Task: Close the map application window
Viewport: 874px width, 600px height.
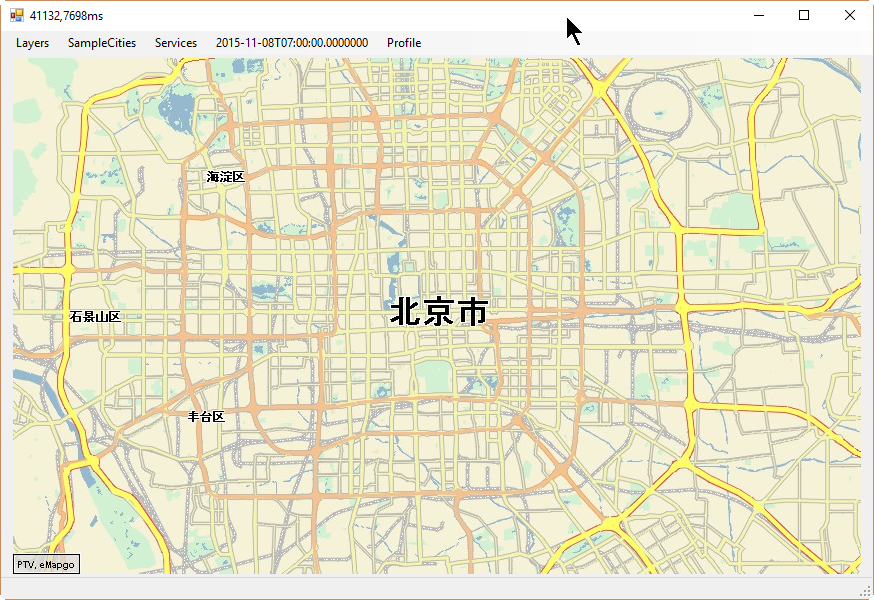Action: (850, 15)
